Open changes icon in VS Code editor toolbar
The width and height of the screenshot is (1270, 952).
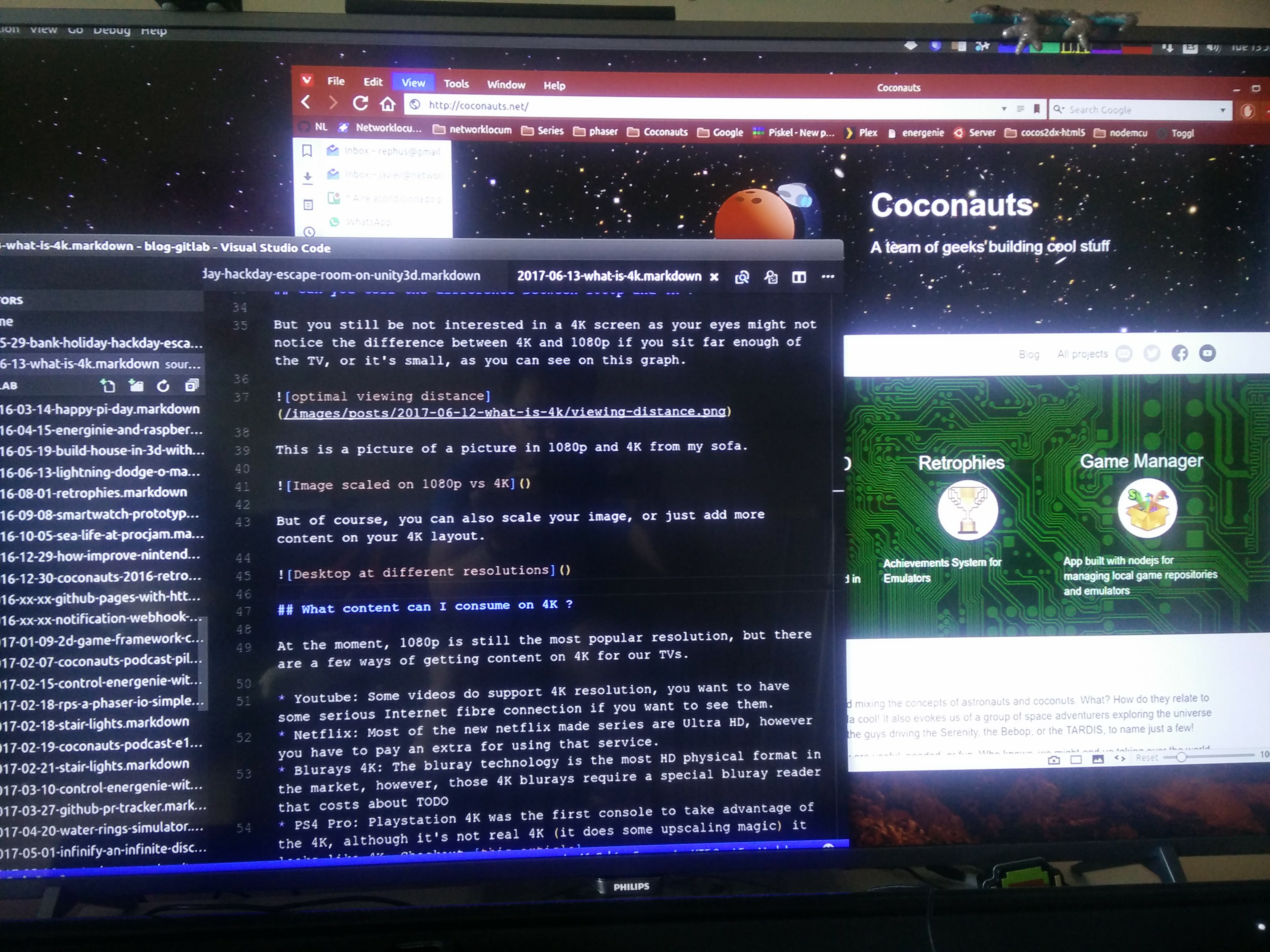point(743,277)
